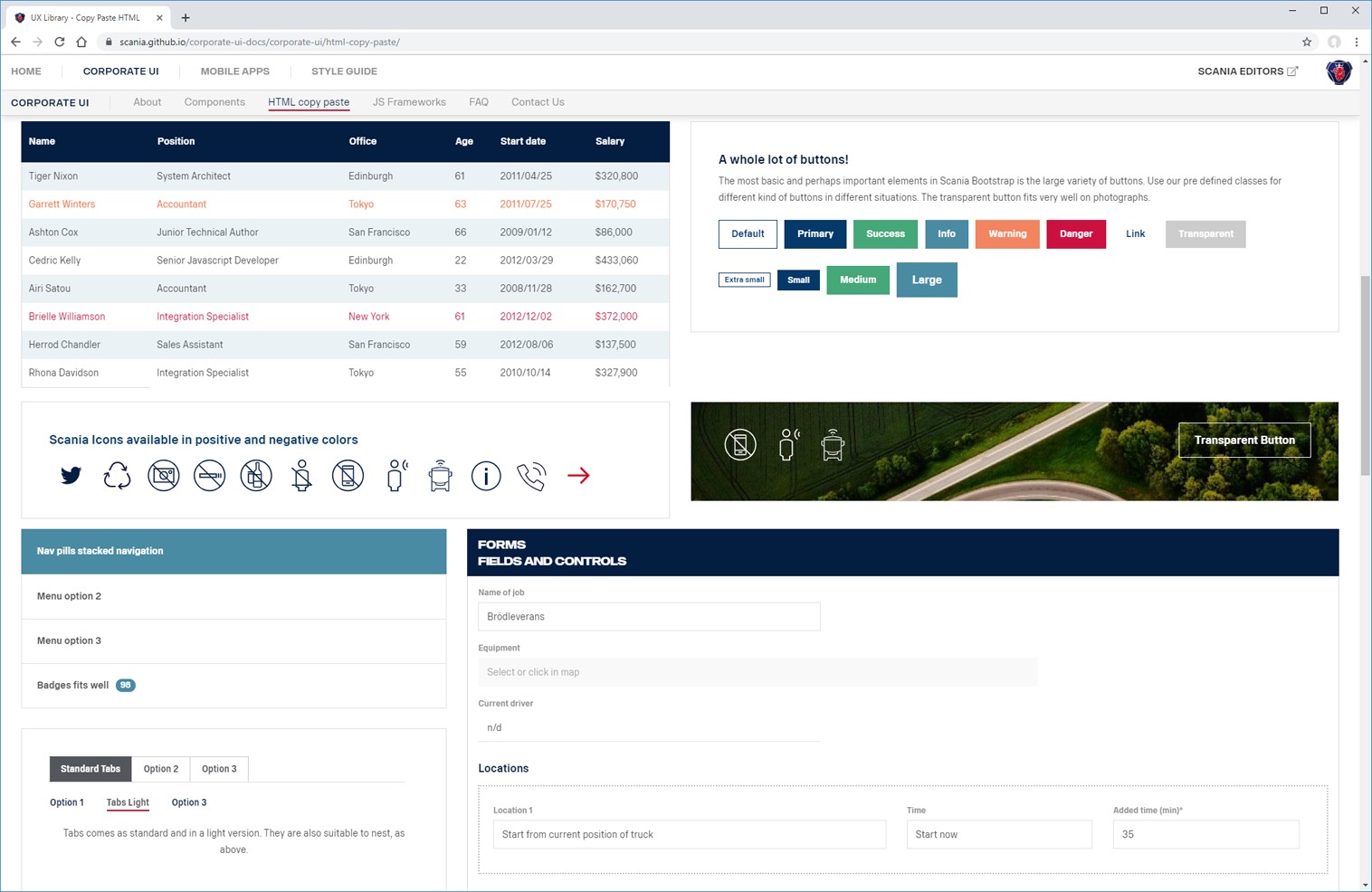
Task: Click the circled information 'i' icon
Action: [x=486, y=475]
